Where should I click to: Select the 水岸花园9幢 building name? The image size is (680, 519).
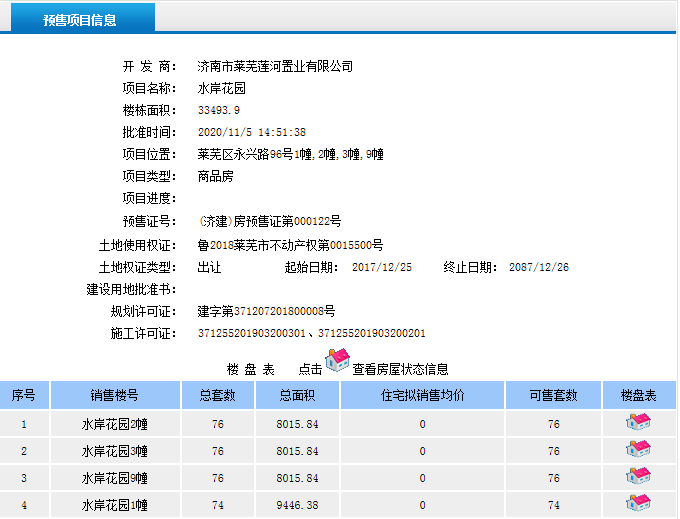coord(115,478)
